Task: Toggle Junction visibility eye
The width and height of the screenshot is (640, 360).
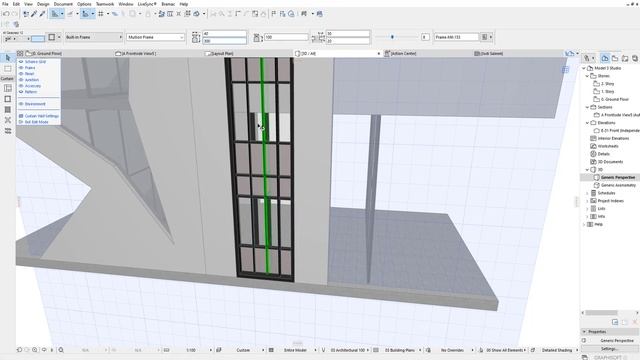Action: 21,80
